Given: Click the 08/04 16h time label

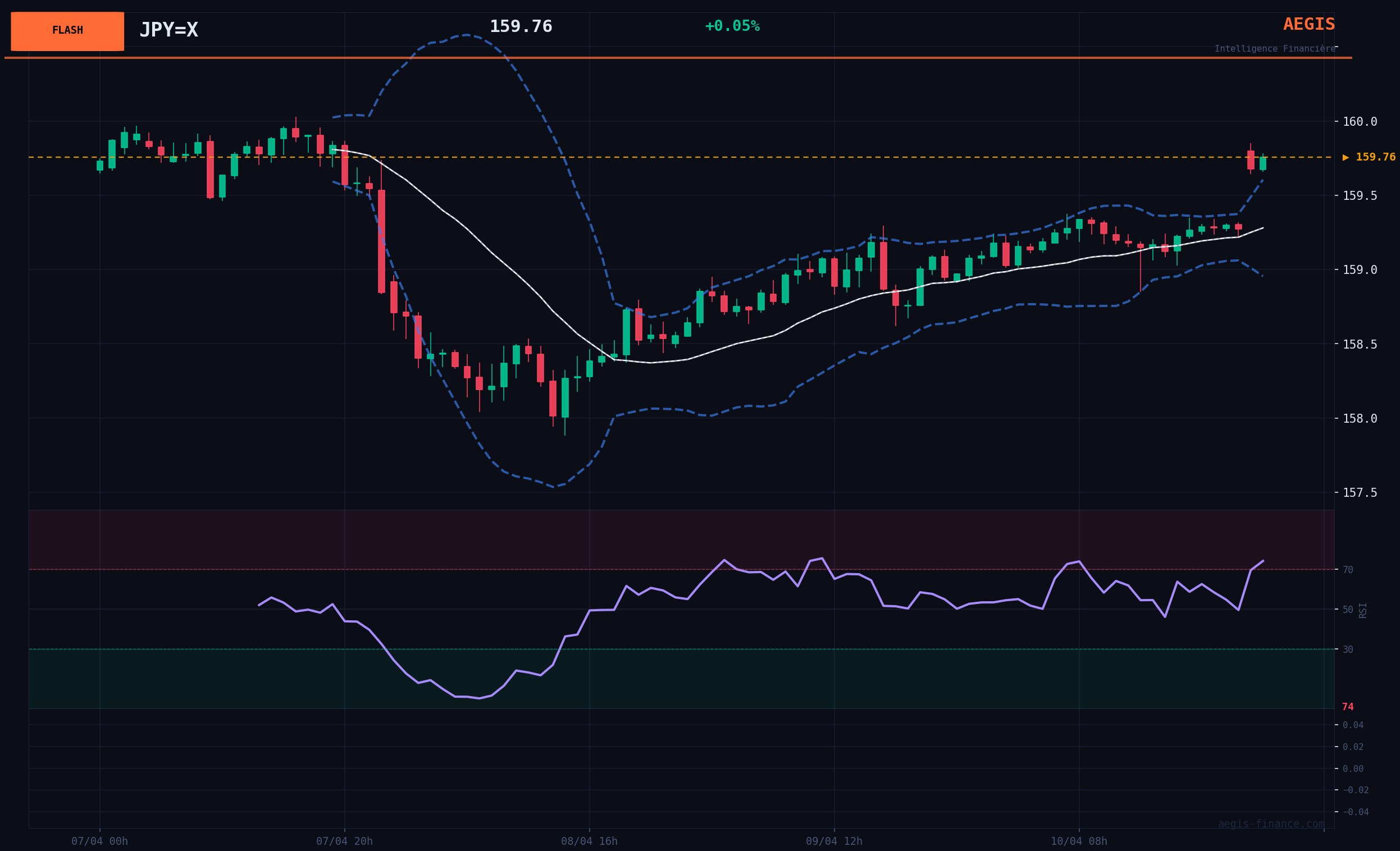Looking at the screenshot, I should click(x=589, y=841).
